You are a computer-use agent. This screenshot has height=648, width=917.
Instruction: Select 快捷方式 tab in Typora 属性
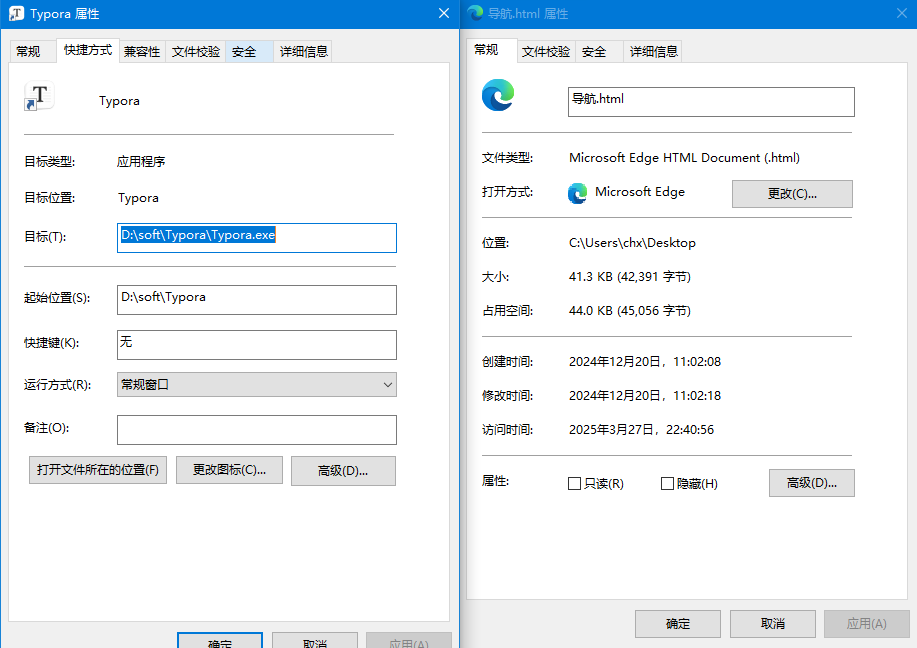(88, 50)
